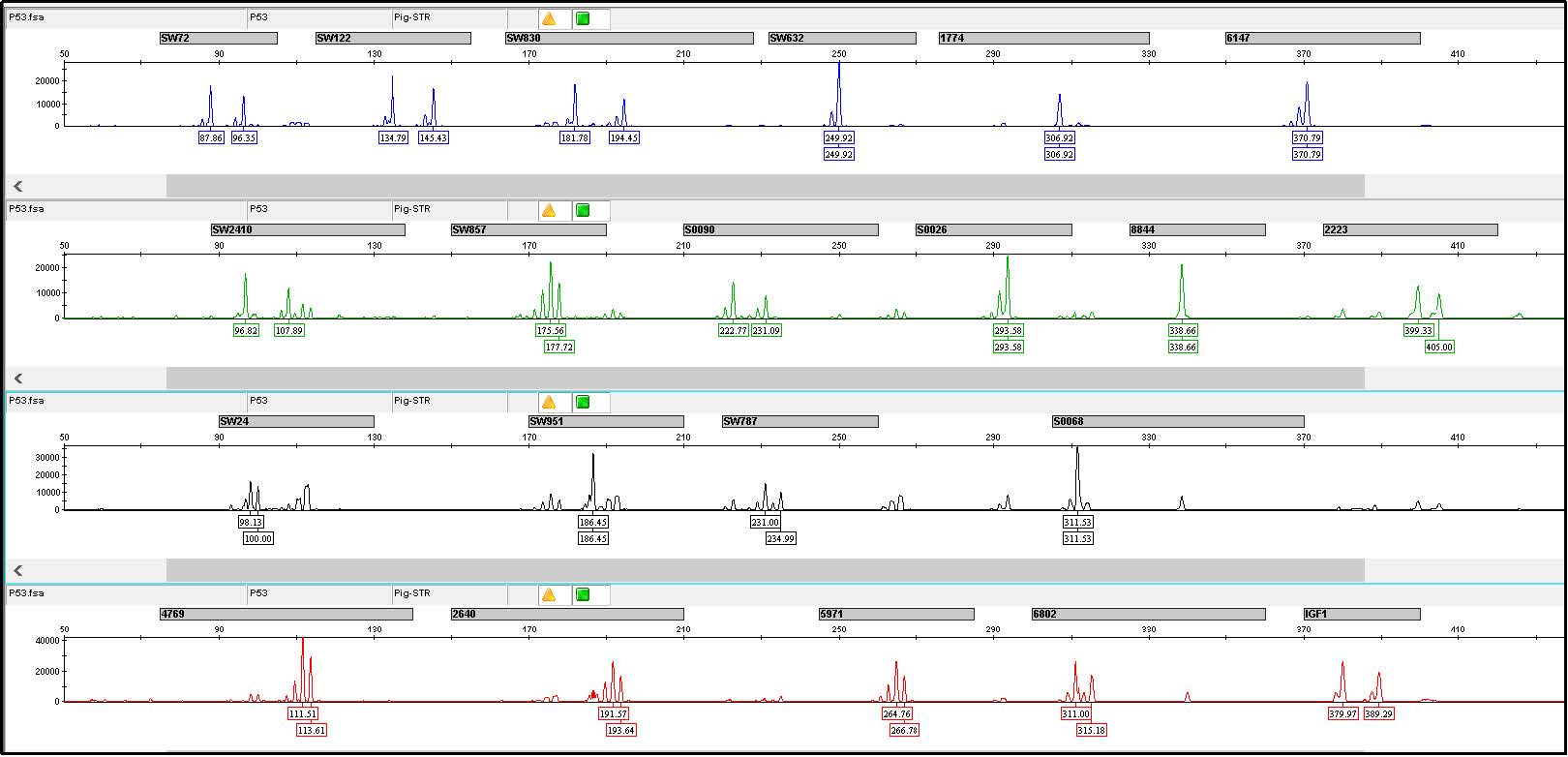The image size is (1568, 757).
Task: Click green quality square in SW72 panel header
Action: [583, 18]
